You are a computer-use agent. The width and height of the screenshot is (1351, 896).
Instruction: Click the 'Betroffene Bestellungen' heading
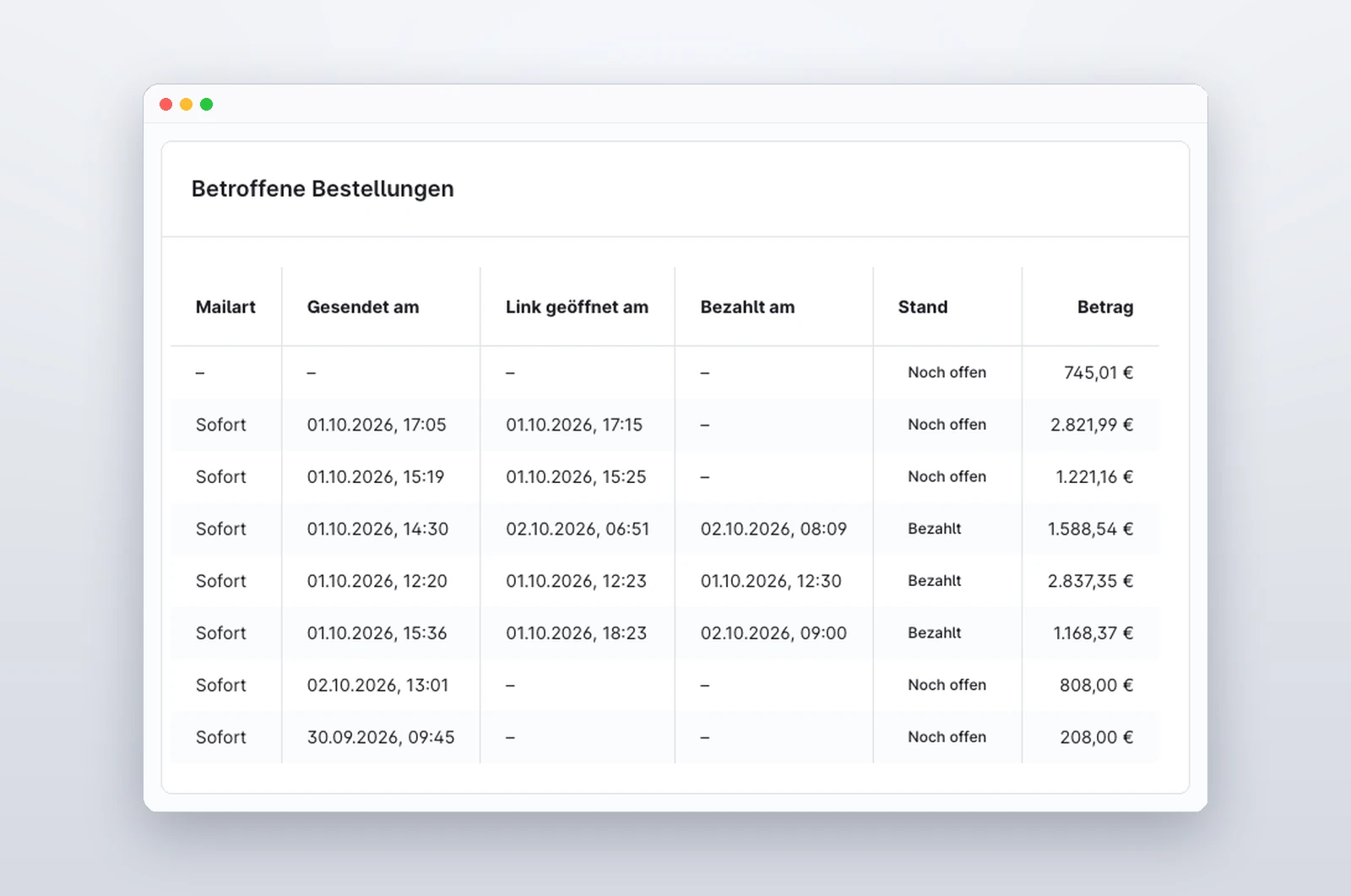coord(323,188)
